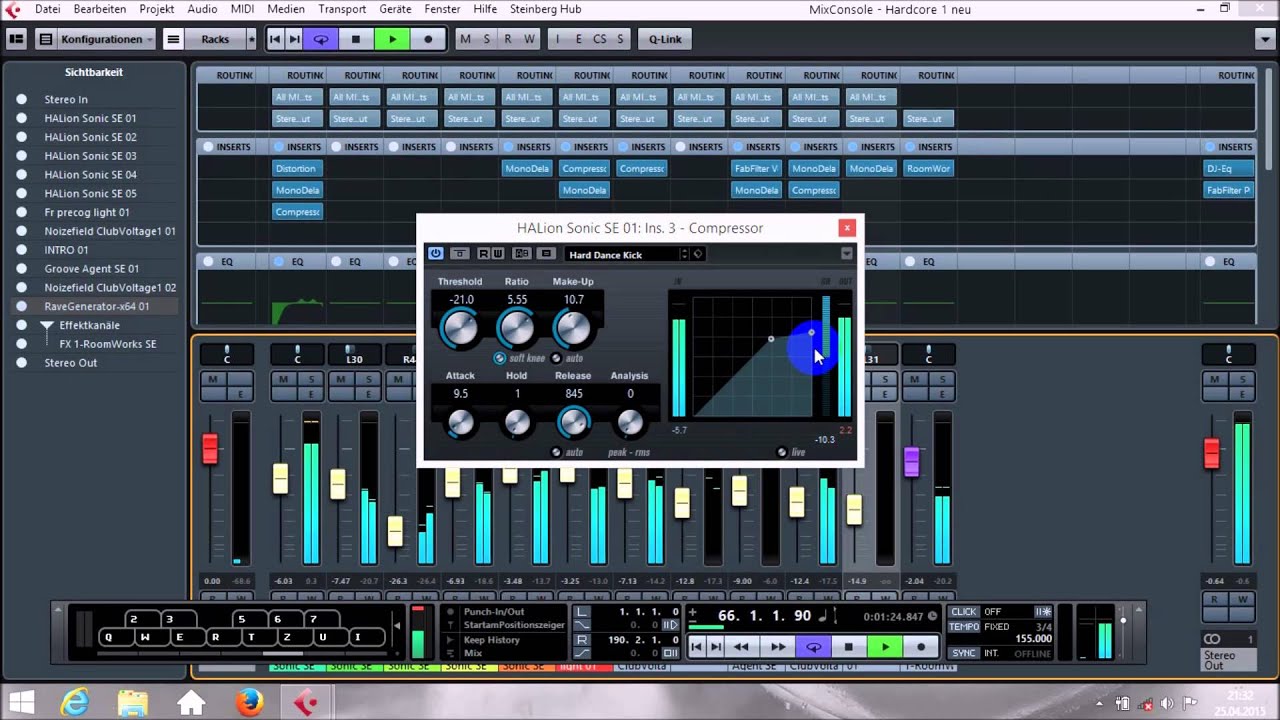Toggle global write automation W button
Image resolution: width=1280 pixels, height=720 pixels.
[529, 39]
